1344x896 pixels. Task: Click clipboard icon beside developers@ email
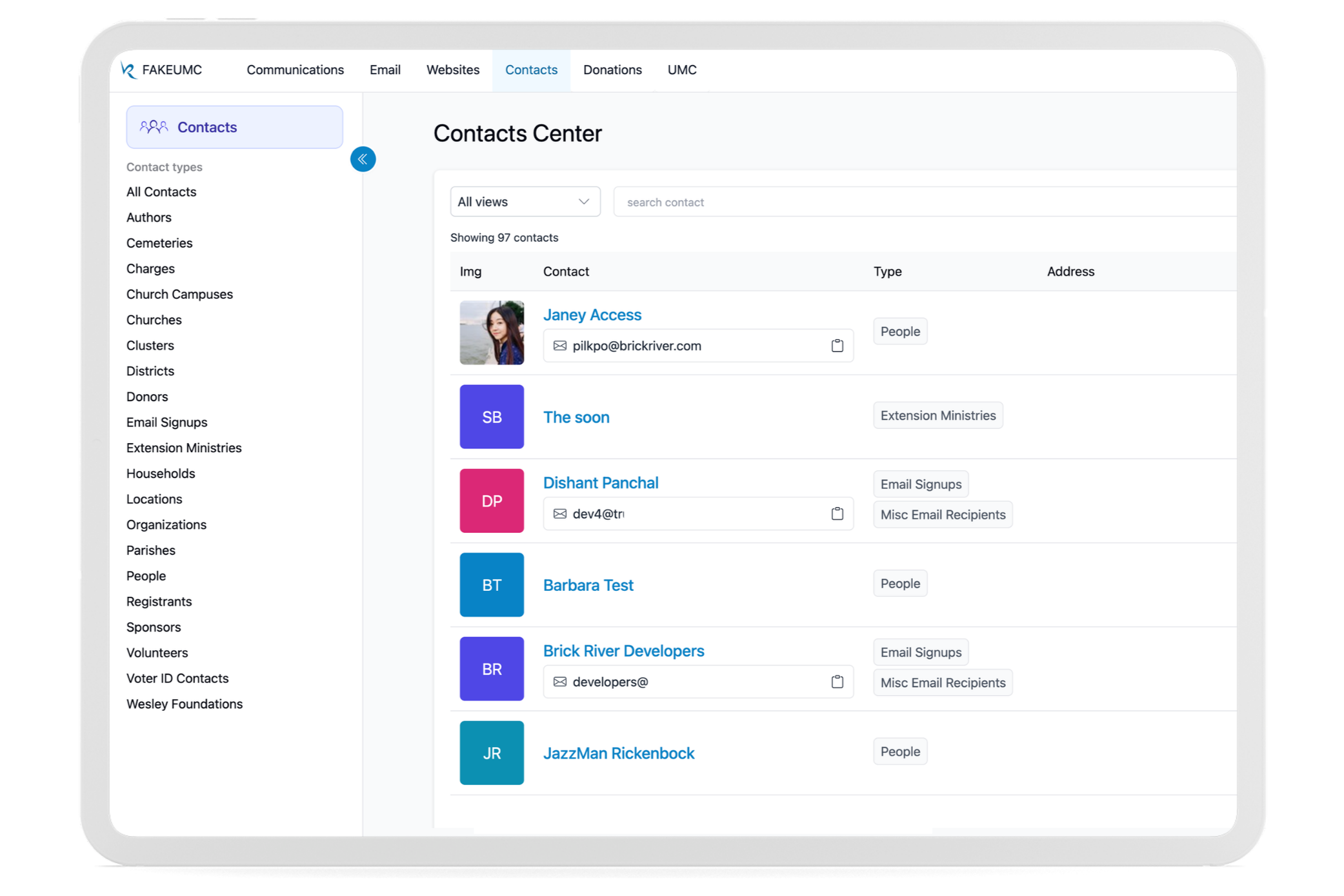click(837, 682)
